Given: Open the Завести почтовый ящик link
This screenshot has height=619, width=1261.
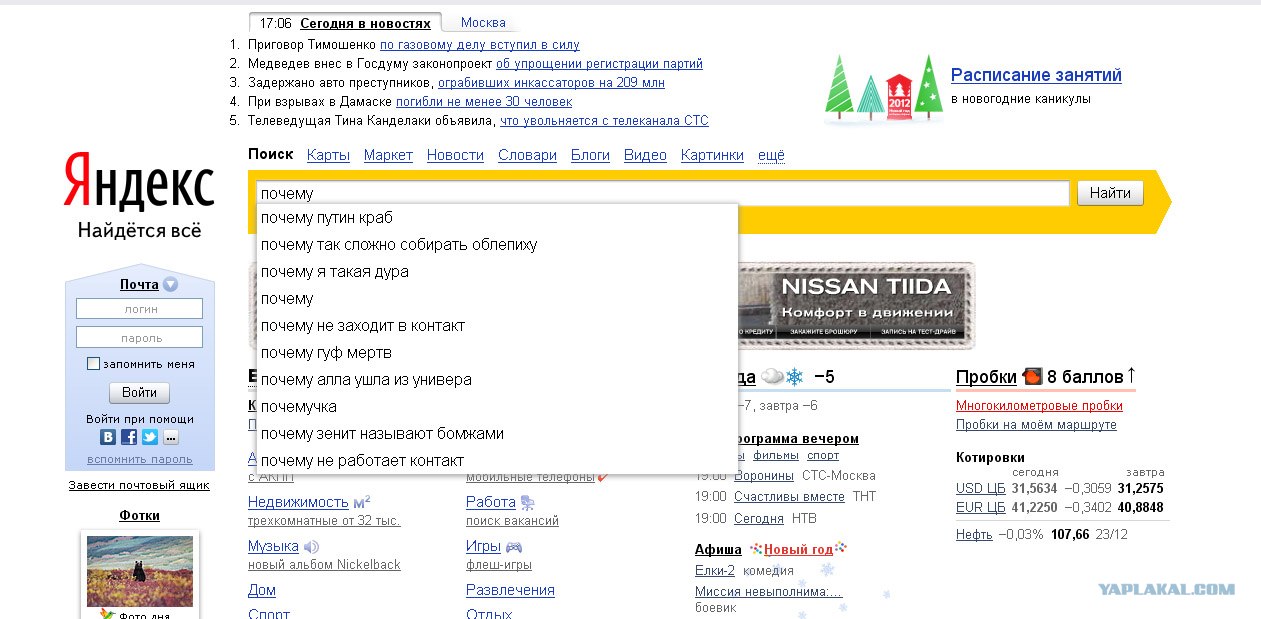Looking at the screenshot, I should point(139,485).
